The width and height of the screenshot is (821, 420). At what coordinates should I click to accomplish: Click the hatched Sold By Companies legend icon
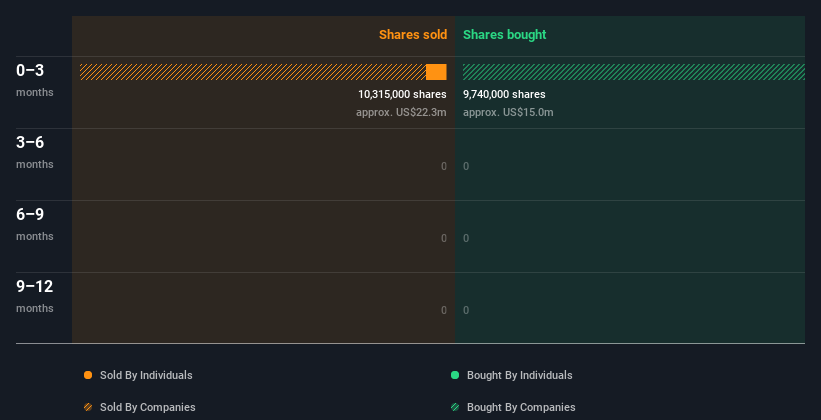(88, 407)
